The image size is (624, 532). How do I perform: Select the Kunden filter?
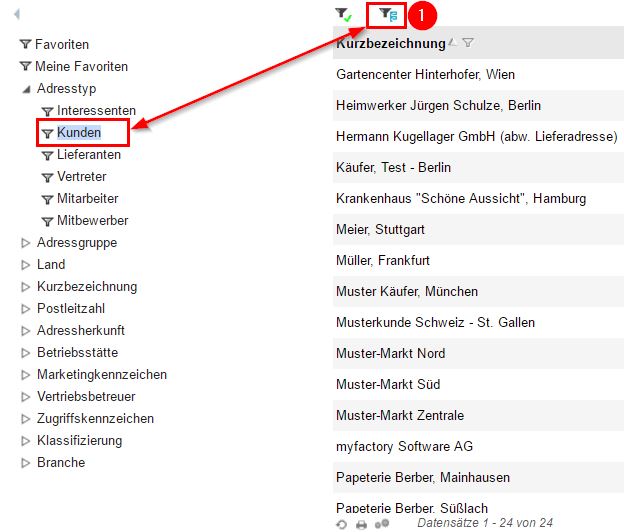79,132
